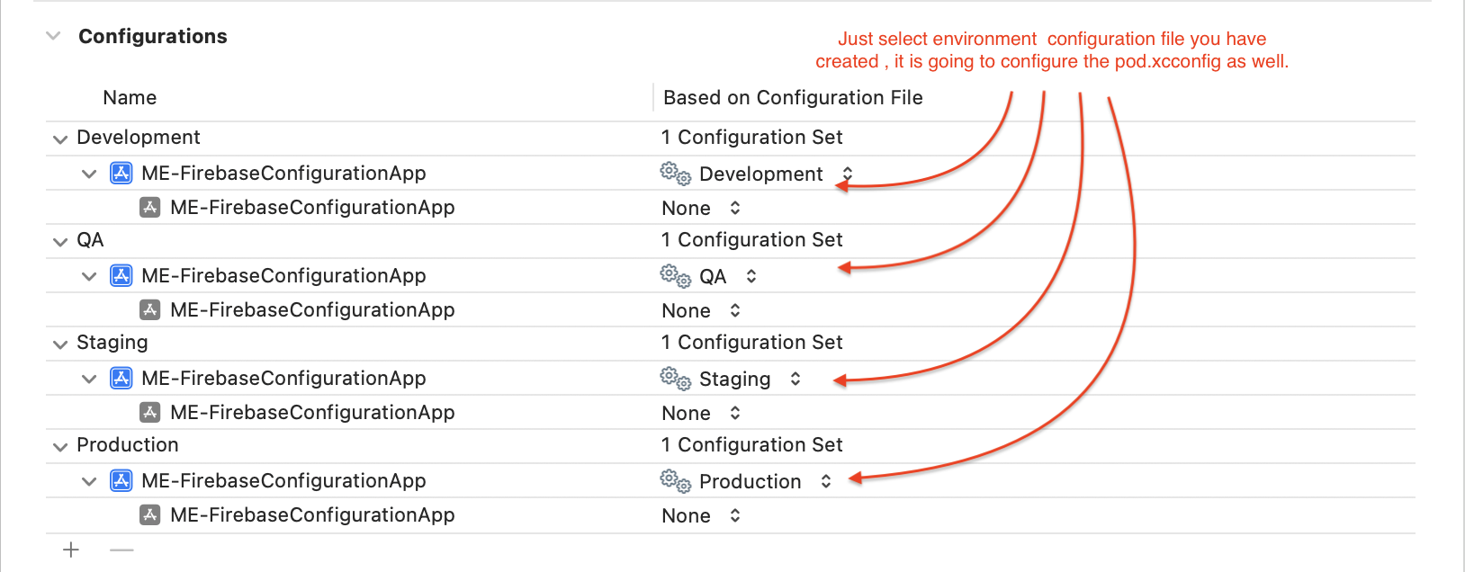Viewport: 1465px width, 572px height.
Task: Open Development configuration file dropdown
Action: pyautogui.click(x=847, y=174)
